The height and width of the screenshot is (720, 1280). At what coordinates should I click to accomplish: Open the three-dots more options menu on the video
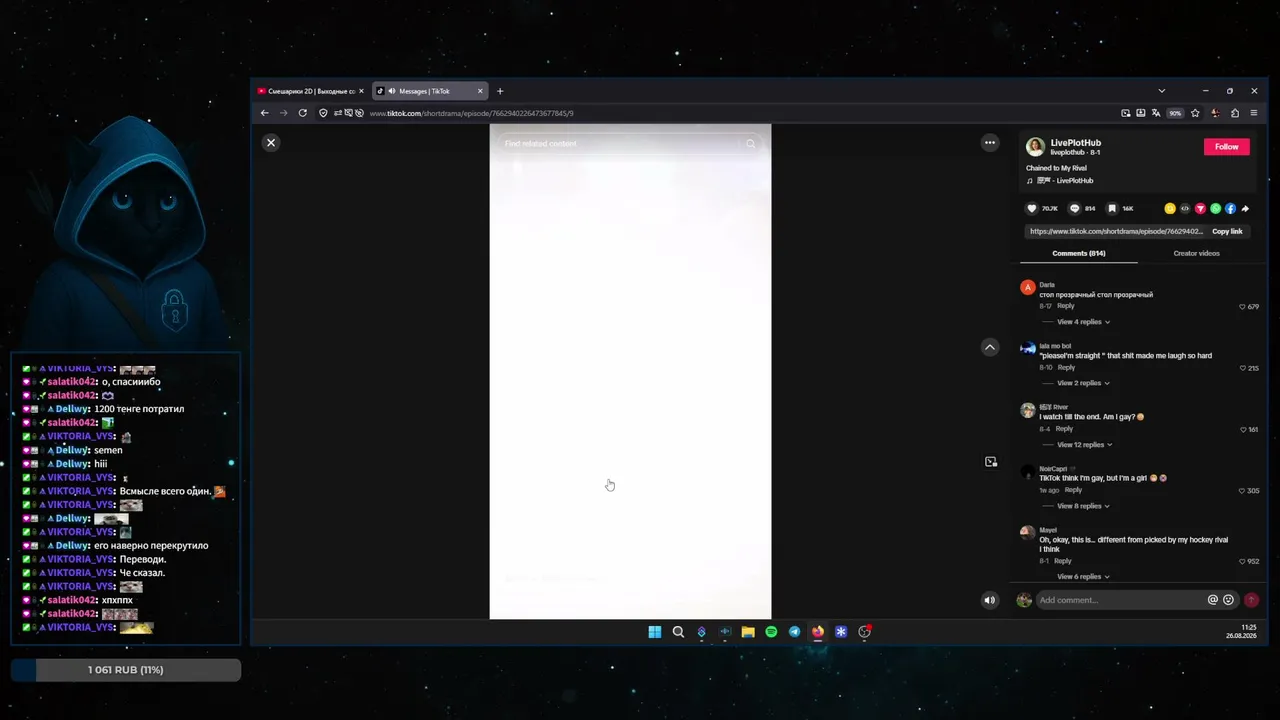[990, 143]
